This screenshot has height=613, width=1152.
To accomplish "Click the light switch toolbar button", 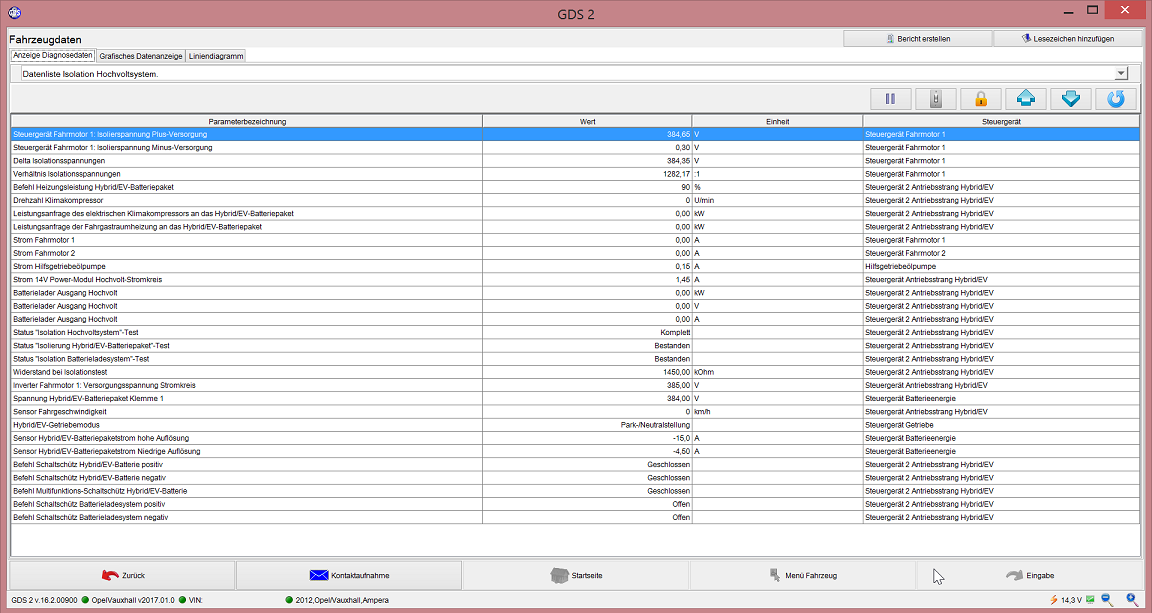I will [935, 99].
